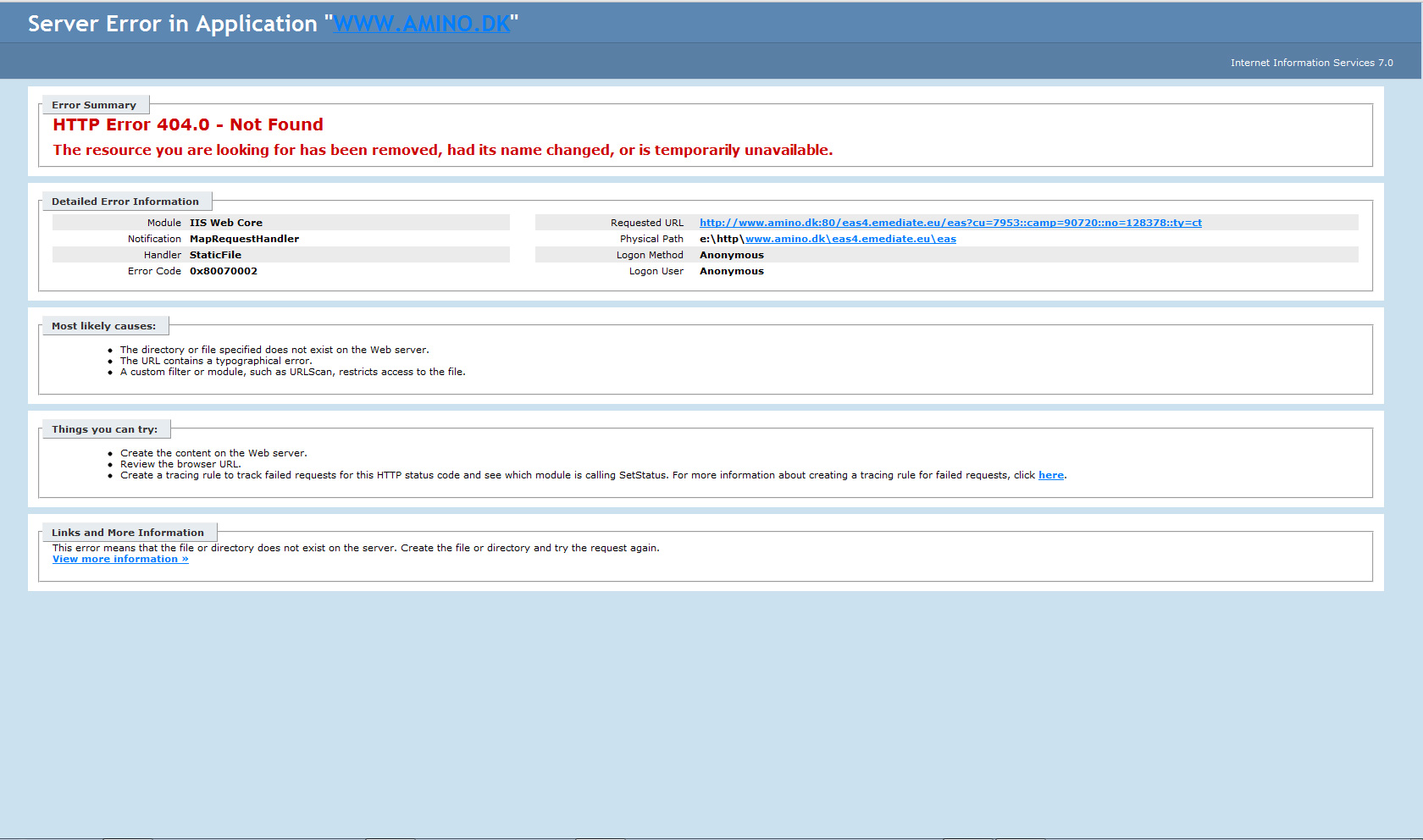
Task: Click the Requested URL hyperlink
Action: (950, 223)
